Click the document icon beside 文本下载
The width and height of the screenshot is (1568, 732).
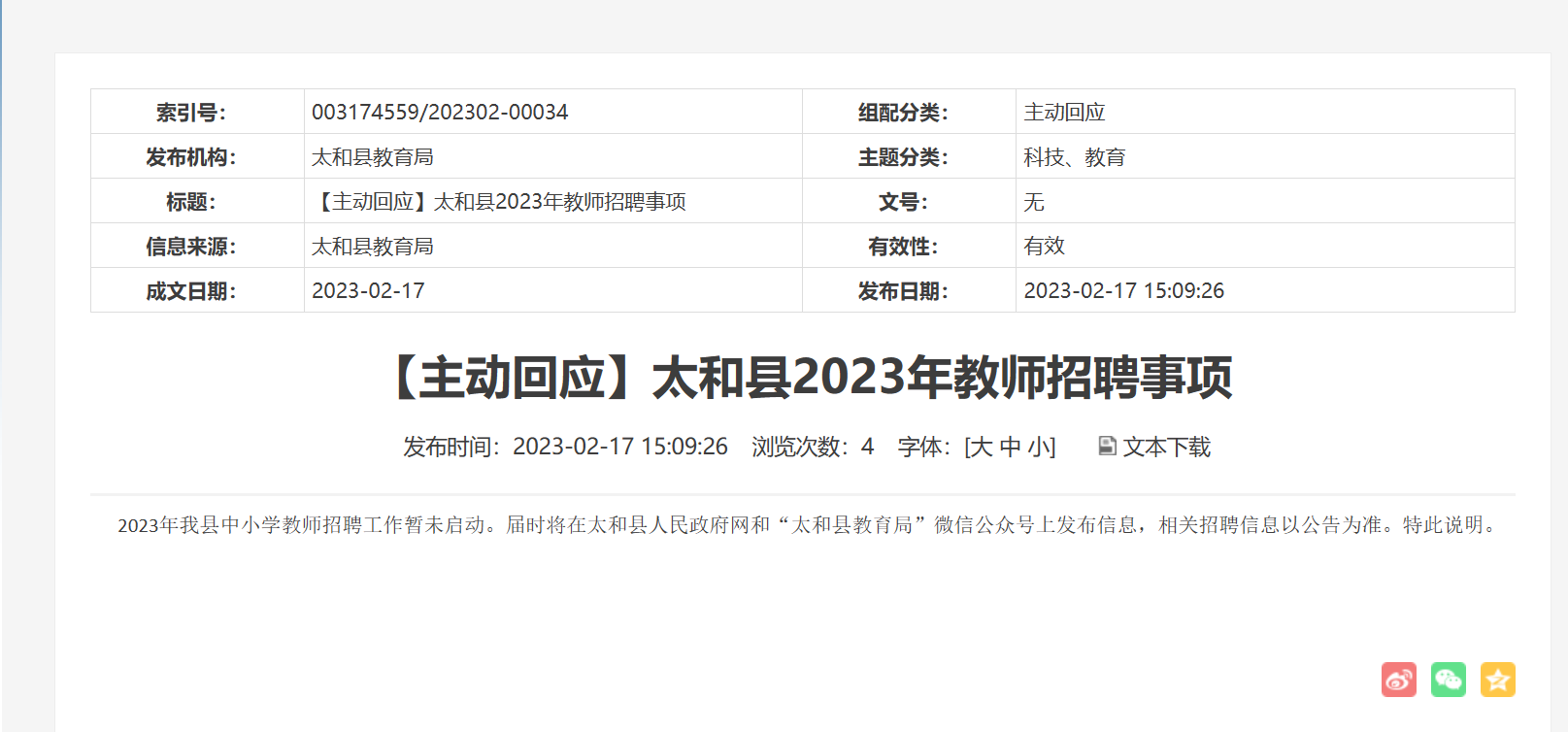click(1107, 446)
